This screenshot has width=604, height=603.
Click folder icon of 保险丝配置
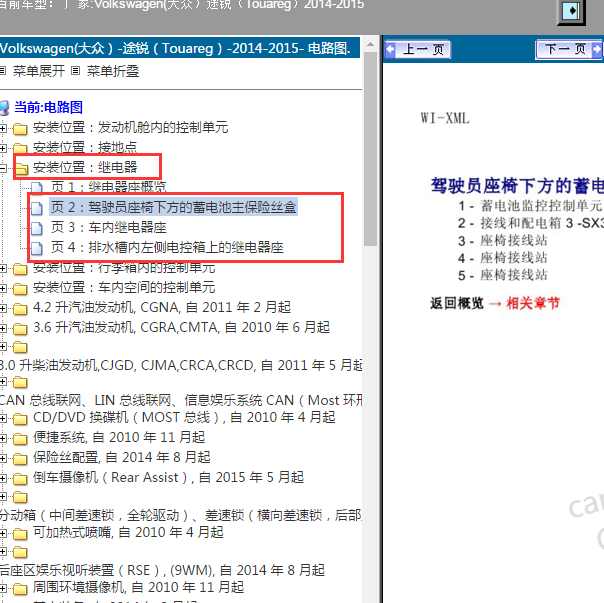(x=20, y=459)
